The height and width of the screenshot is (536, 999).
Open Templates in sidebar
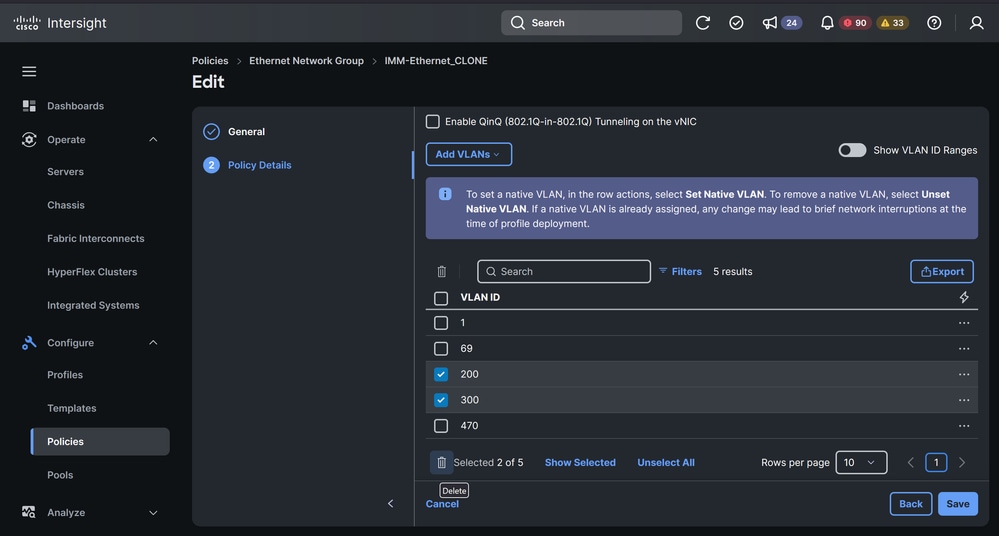pyautogui.click(x=71, y=409)
